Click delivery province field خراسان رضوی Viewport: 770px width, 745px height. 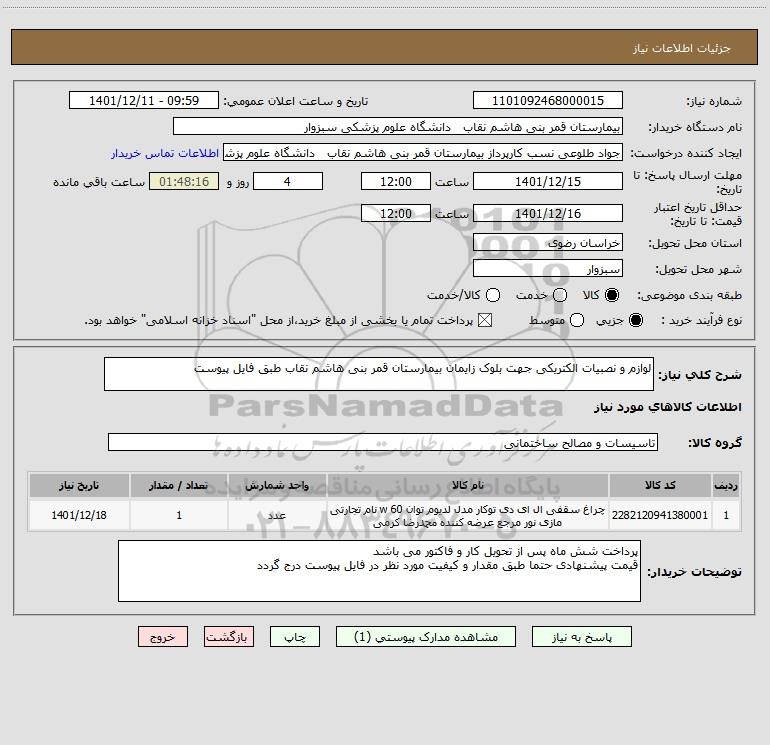pyautogui.click(x=548, y=242)
